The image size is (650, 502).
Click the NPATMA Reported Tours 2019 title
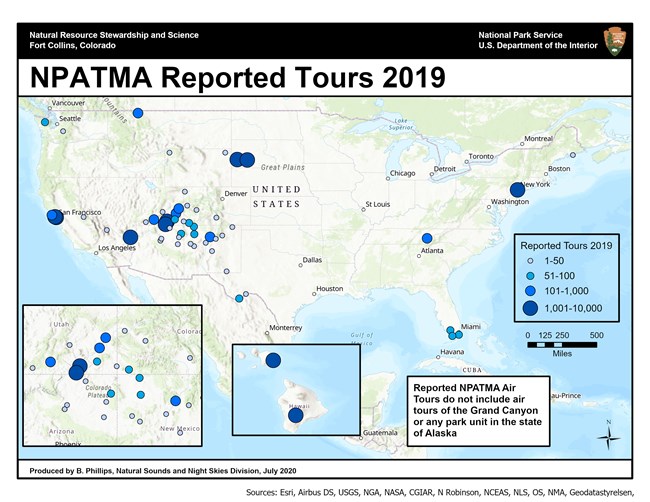click(x=223, y=77)
